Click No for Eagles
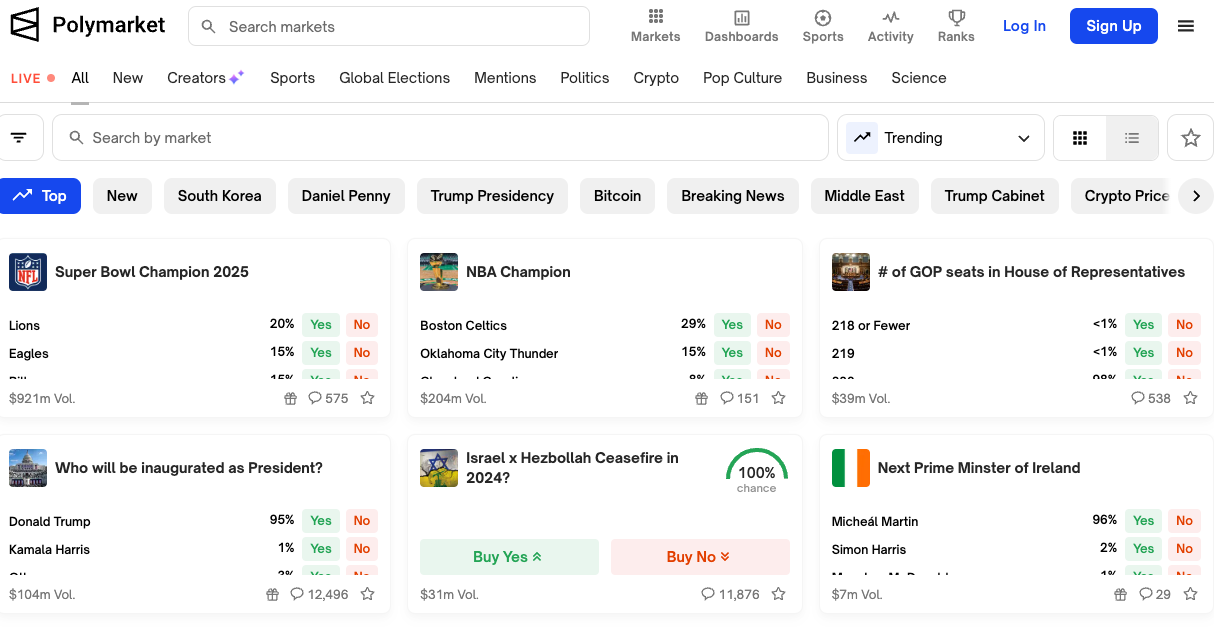Screen dimensions: 1214x627 (x=362, y=352)
